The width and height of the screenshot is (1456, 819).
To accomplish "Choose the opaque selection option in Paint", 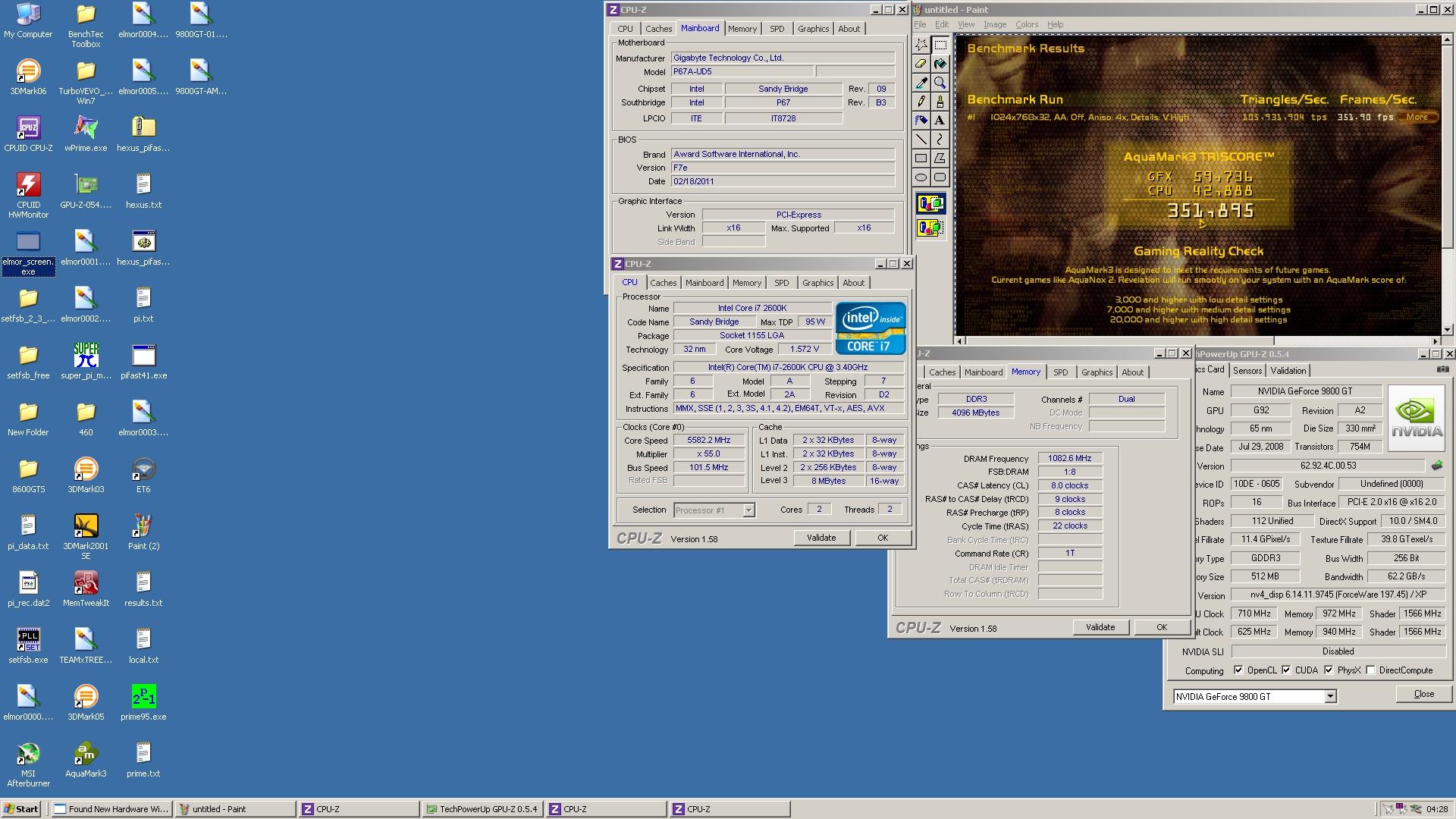I will click(930, 204).
